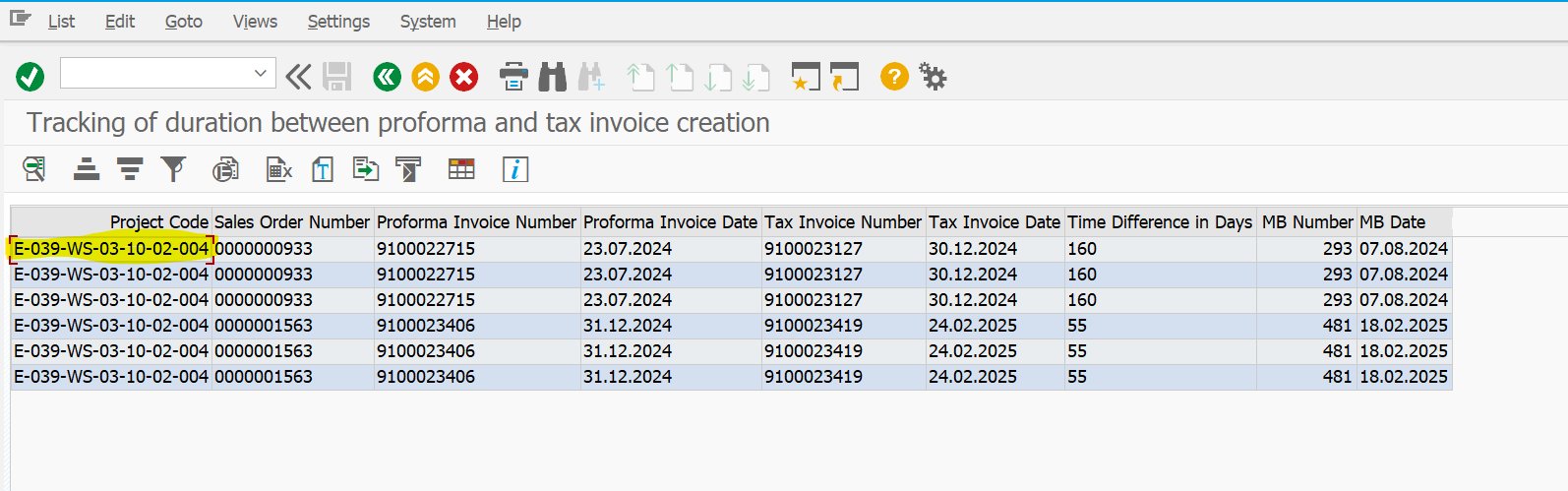This screenshot has width=1568, height=491.
Task: Click the yellow Exit button
Action: [425, 77]
